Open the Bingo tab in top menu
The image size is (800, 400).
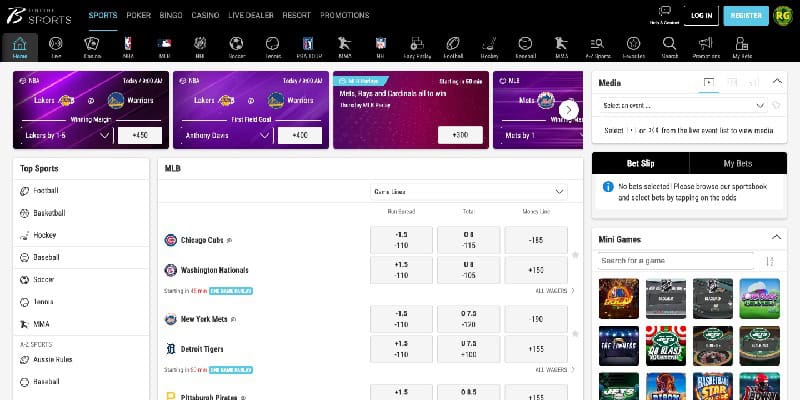pyautogui.click(x=170, y=15)
